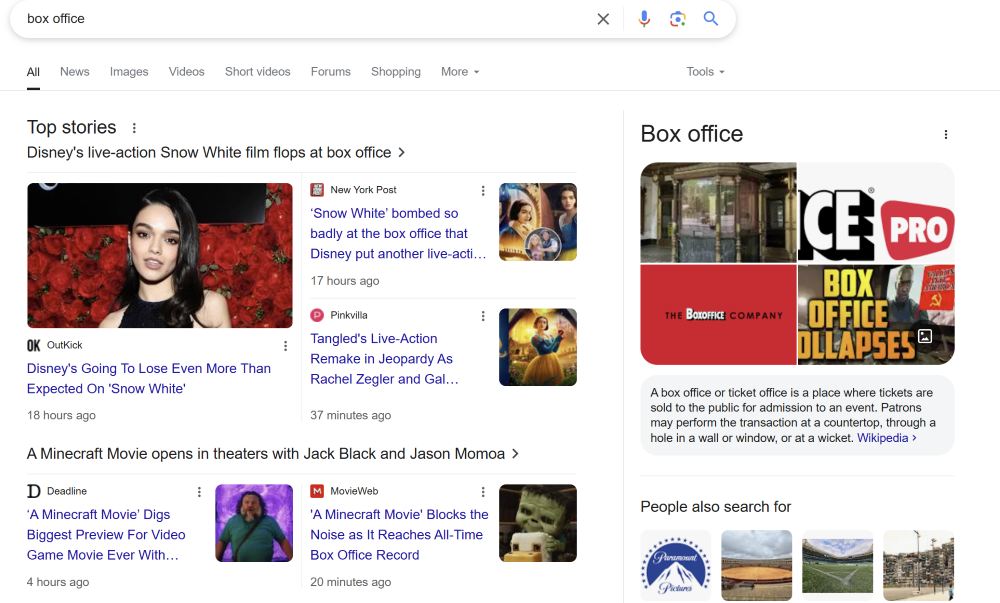This screenshot has width=1000, height=603.
Task: Switch to the Short videos tab
Action: click(258, 72)
